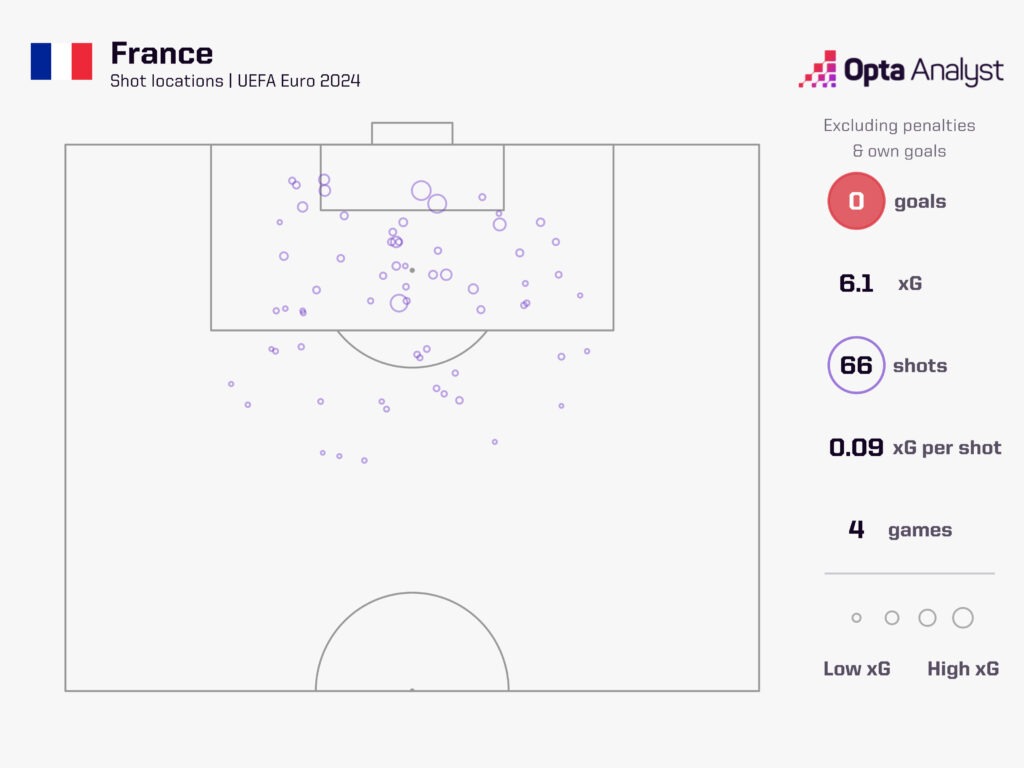1024x768 pixels.
Task: Select the smallest xG legend circle
Action: tap(856, 618)
